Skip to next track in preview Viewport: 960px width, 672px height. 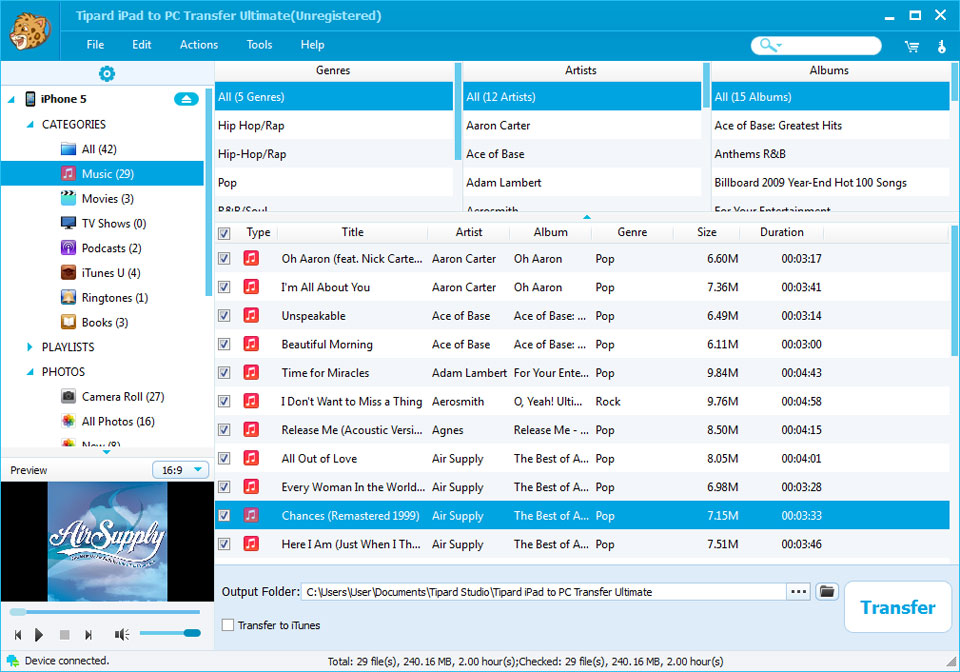tap(88, 635)
